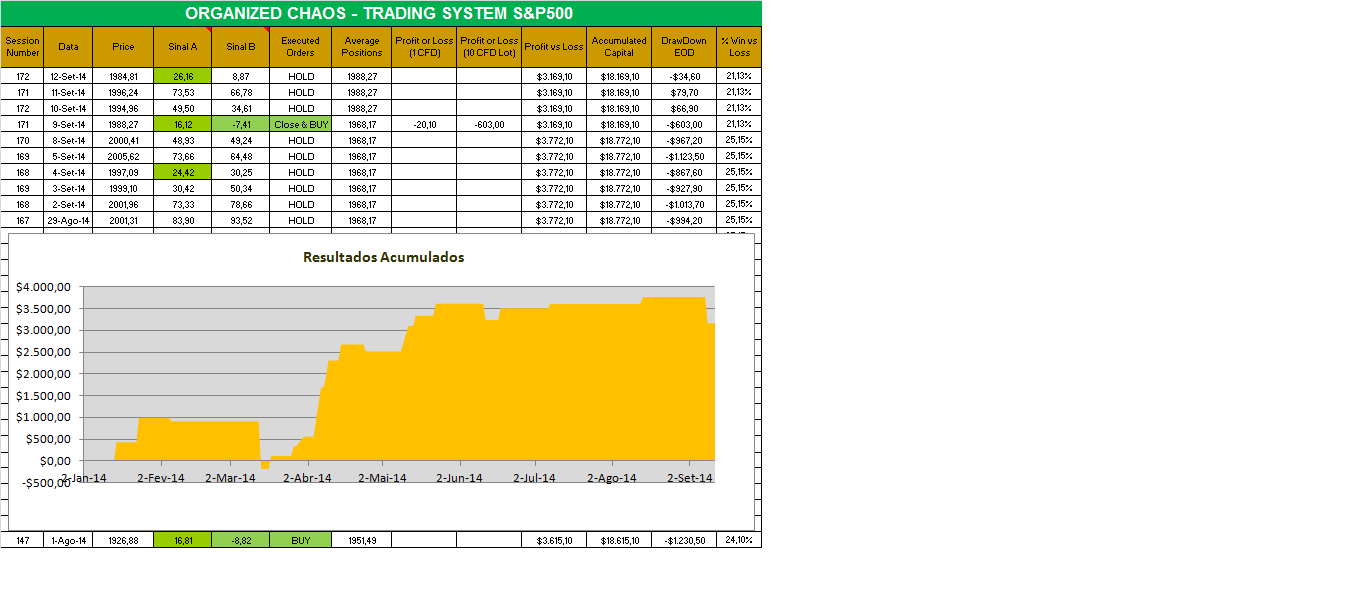Select the Sinal A header cell
This screenshot has width=1360, height=612.
(183, 47)
